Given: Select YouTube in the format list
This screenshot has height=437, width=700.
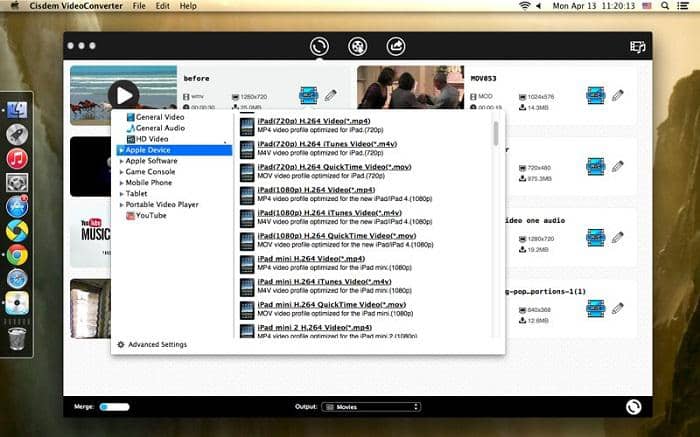Looking at the screenshot, I should coord(151,215).
